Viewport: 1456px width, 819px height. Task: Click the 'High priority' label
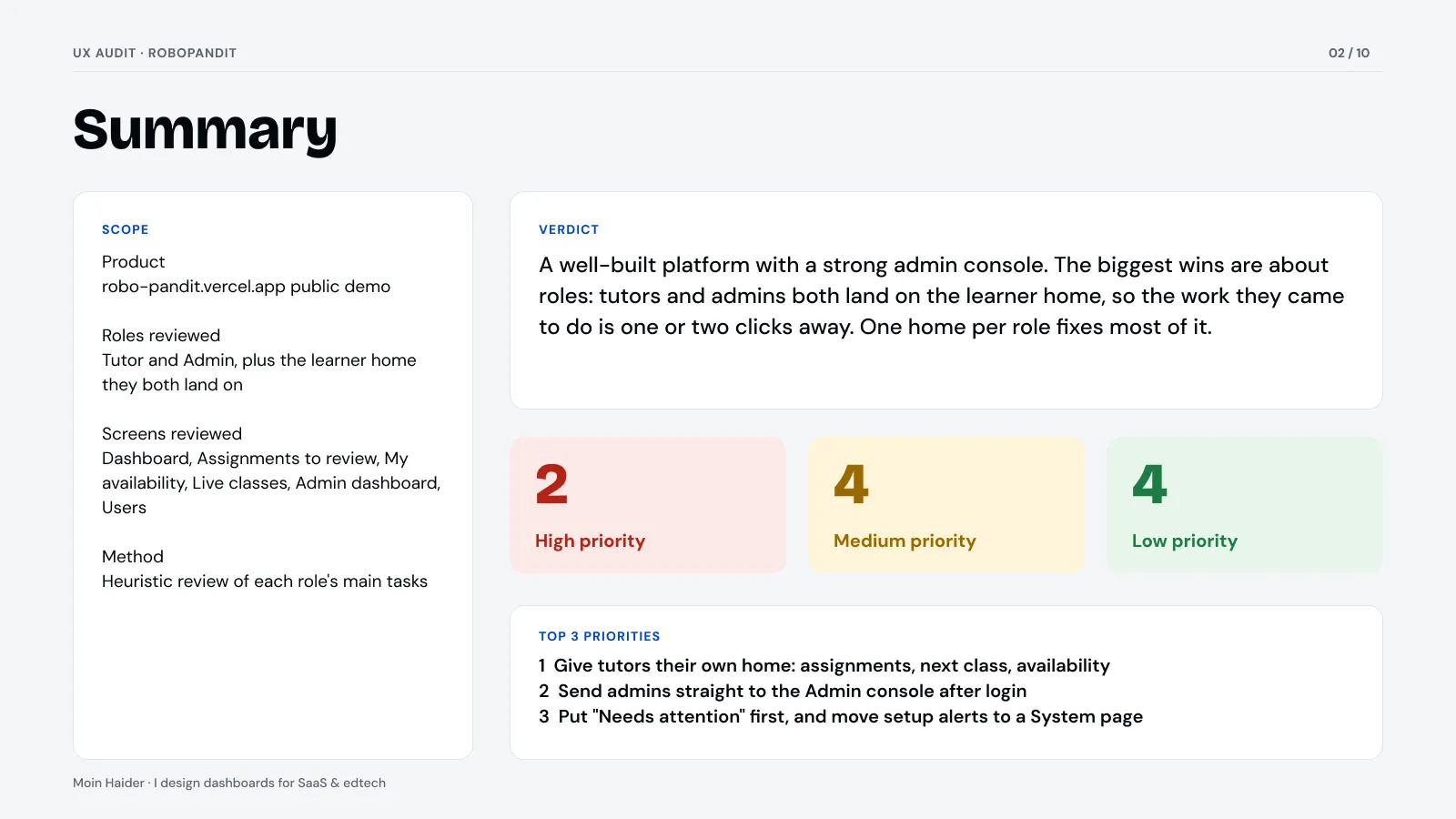590,541
